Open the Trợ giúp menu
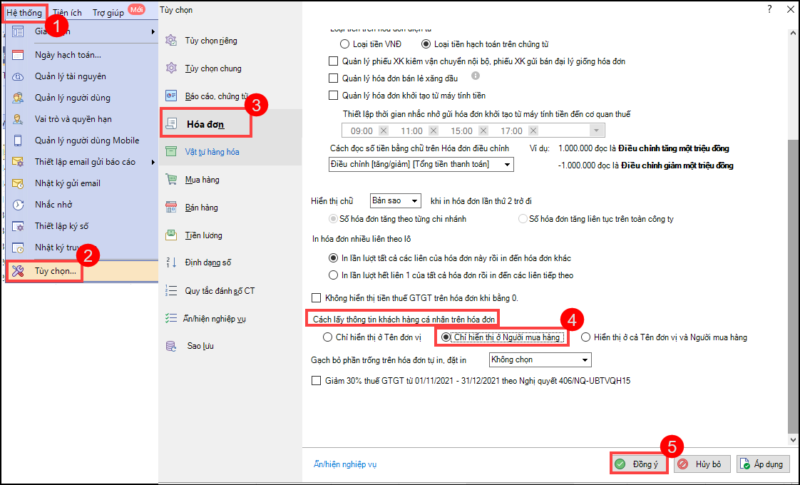 point(108,13)
